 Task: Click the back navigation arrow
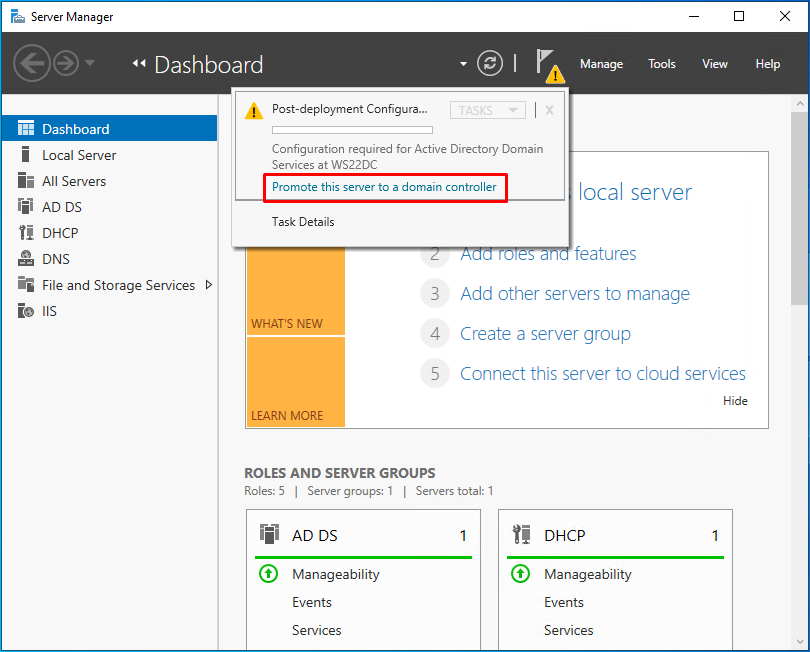click(32, 63)
